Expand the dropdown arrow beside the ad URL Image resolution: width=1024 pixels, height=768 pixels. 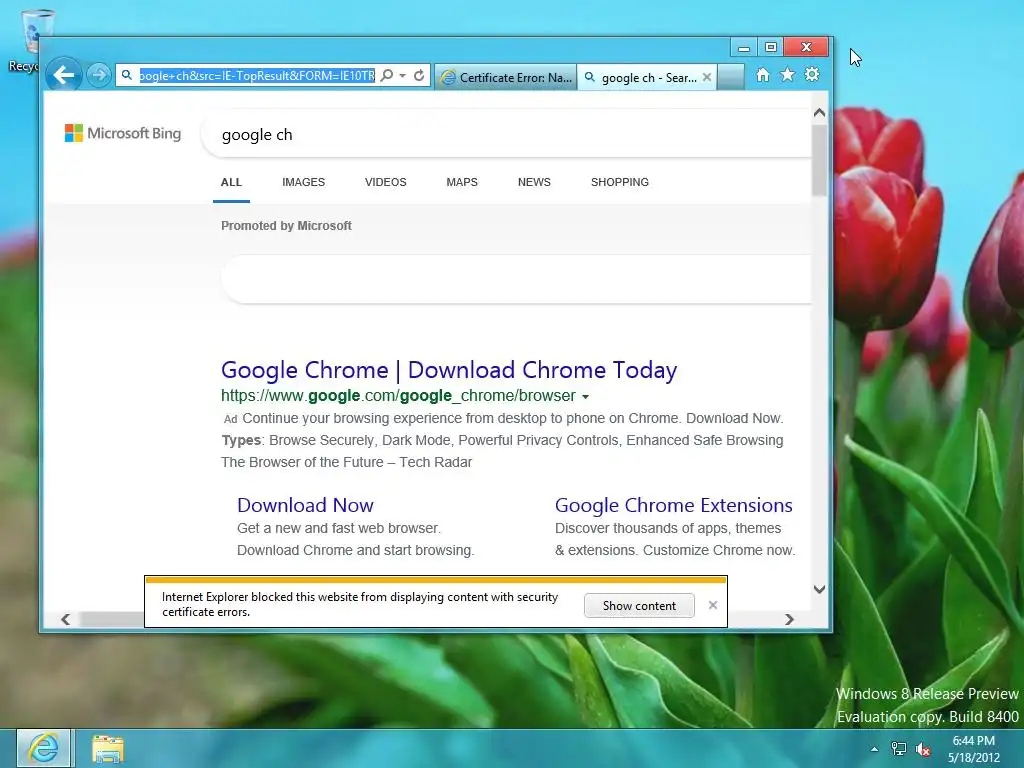coord(585,397)
